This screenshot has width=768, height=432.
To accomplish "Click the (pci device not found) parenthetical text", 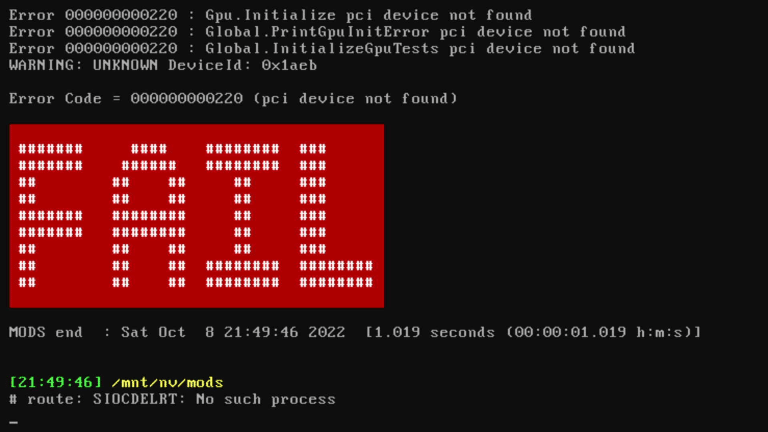I will point(355,98).
